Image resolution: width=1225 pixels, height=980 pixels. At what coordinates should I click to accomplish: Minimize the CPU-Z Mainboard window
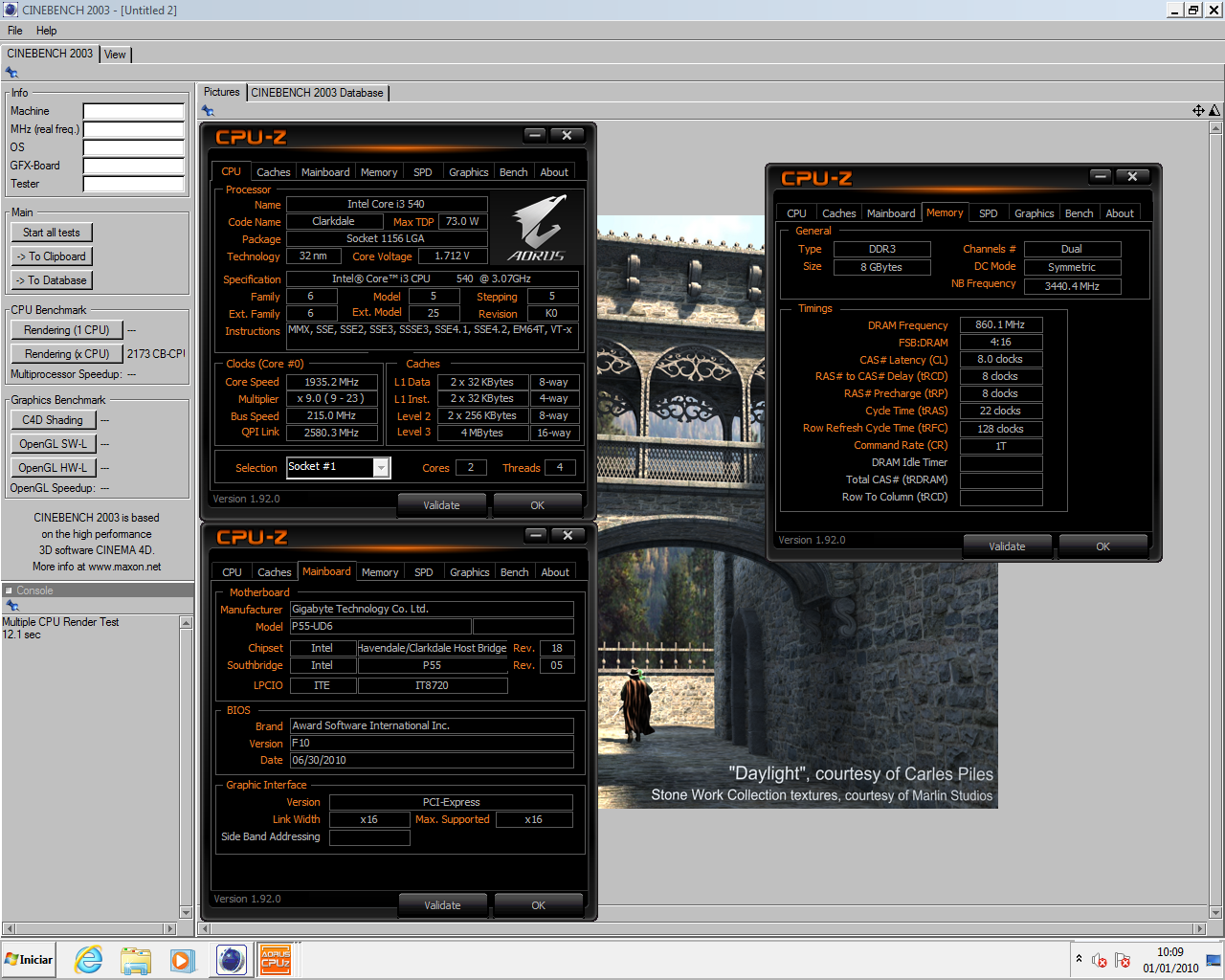coord(537,535)
